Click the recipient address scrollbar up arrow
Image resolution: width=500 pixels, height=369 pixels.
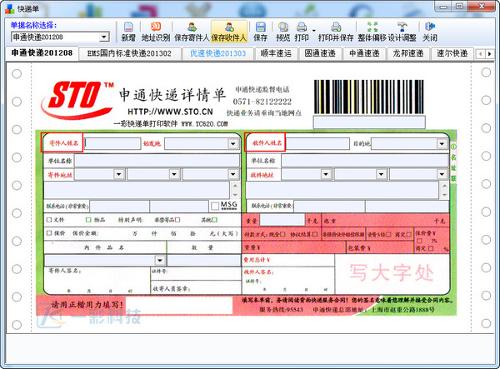pos(444,186)
